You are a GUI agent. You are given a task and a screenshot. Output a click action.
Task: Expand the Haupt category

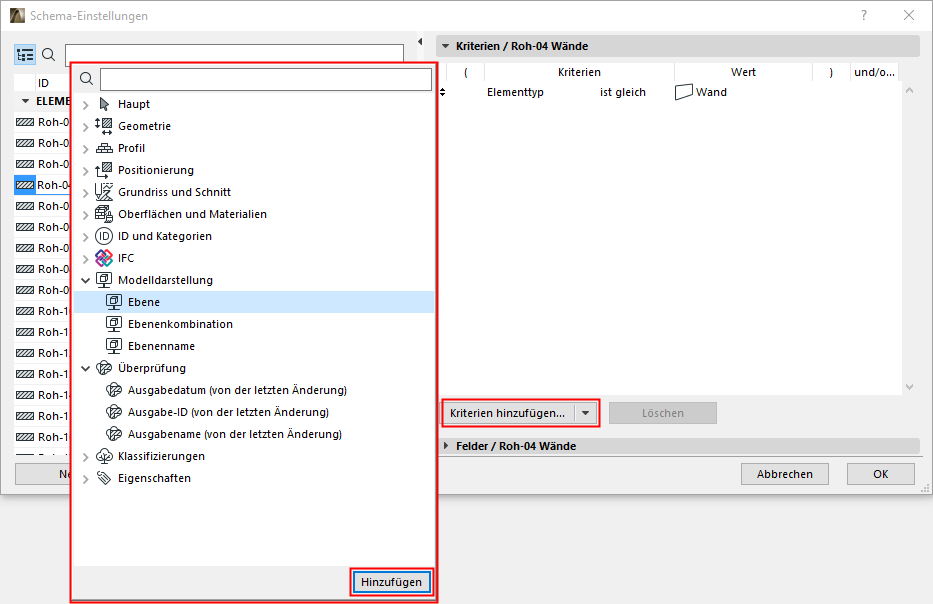coord(86,105)
